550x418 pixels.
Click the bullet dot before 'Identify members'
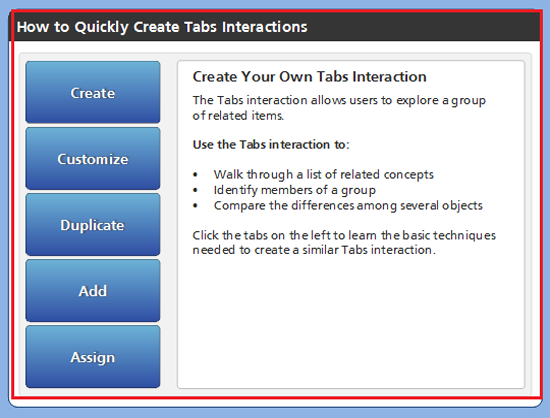click(x=195, y=190)
